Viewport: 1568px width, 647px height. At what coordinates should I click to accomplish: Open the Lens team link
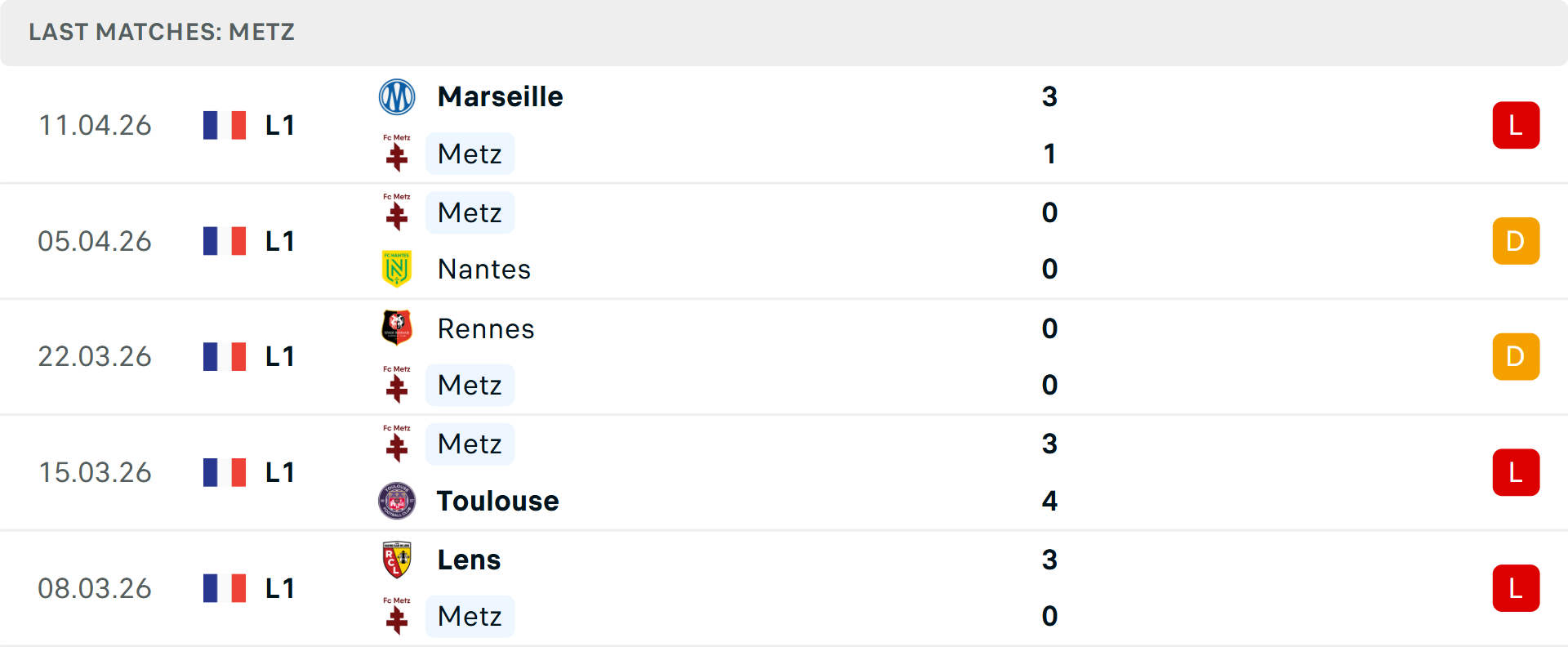tap(469, 560)
